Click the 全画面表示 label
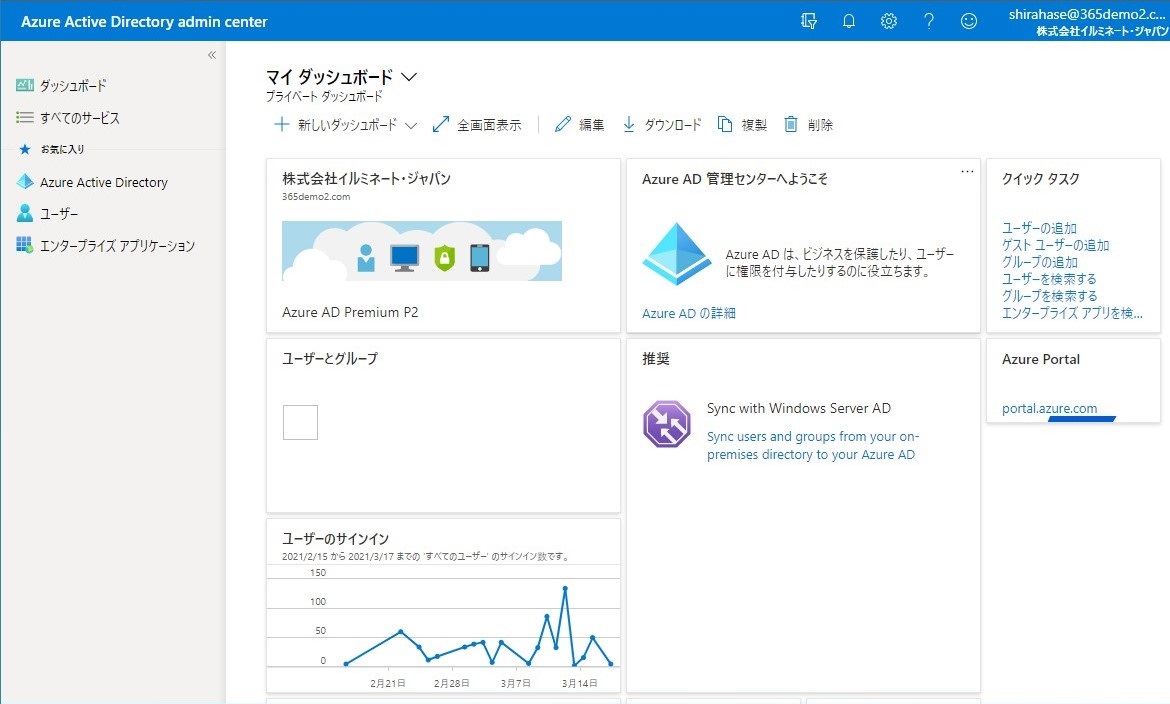The width and height of the screenshot is (1170, 704). point(489,125)
